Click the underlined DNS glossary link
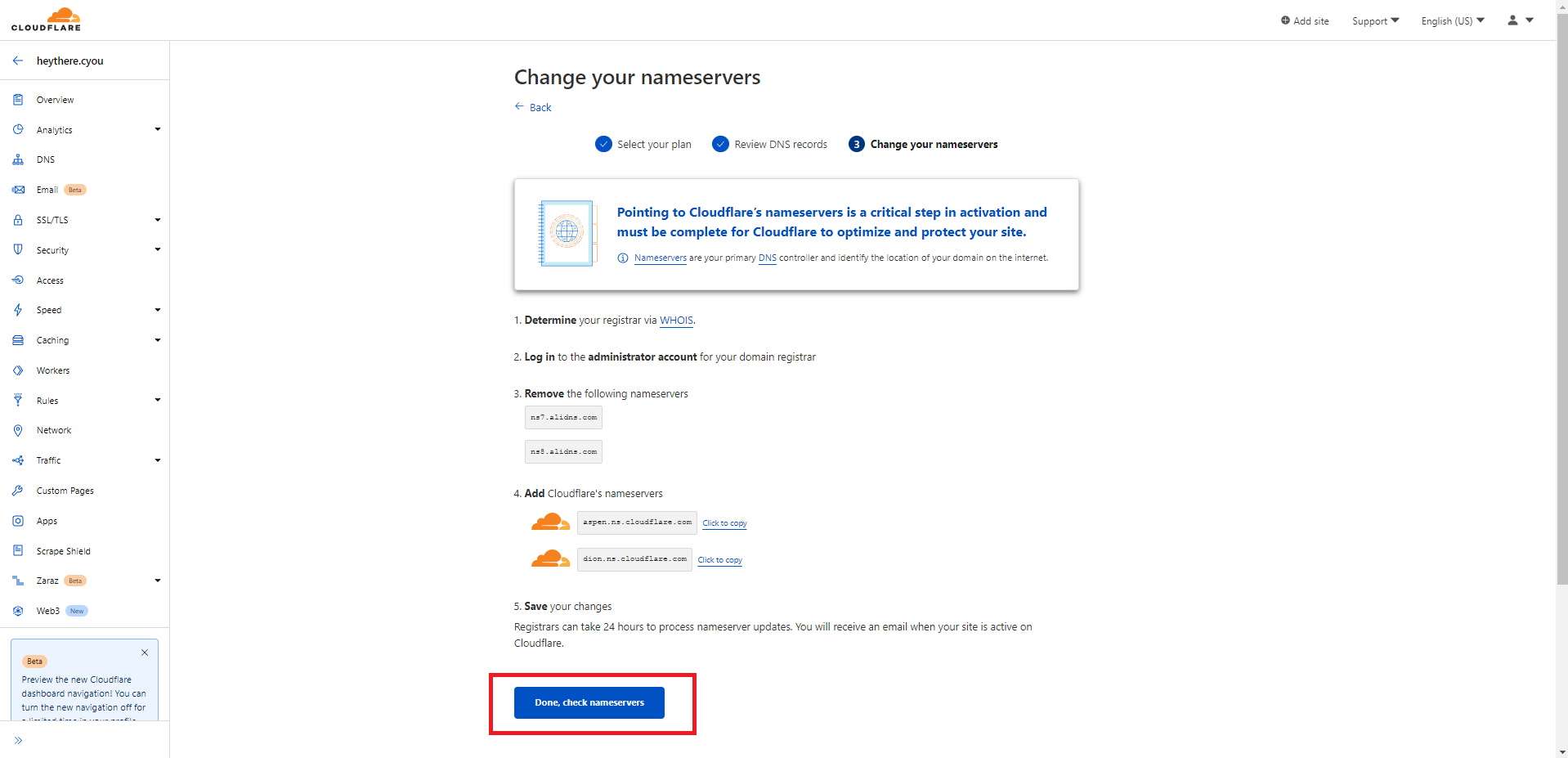 [768, 258]
